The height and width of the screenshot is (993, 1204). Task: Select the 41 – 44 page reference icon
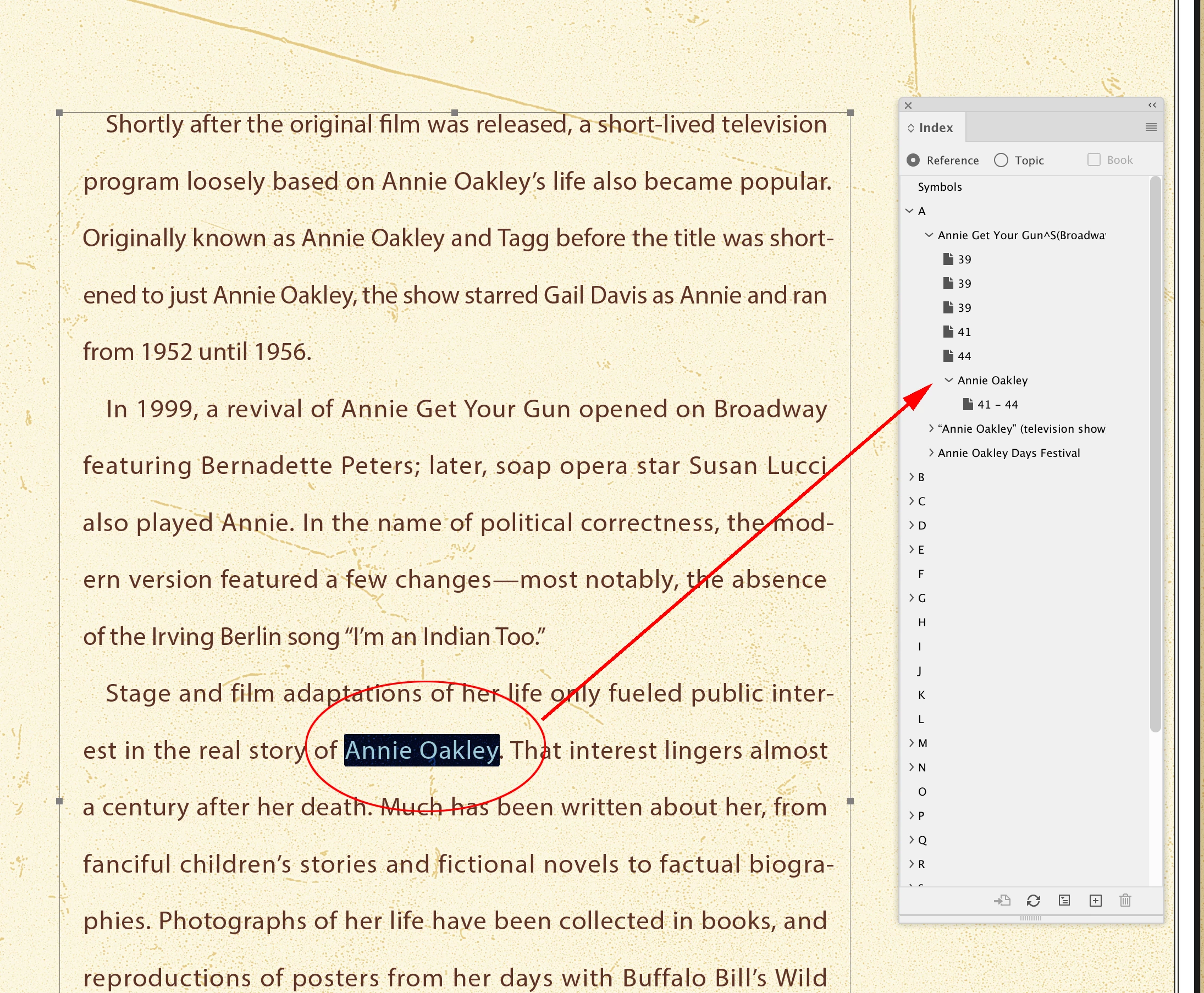point(968,405)
